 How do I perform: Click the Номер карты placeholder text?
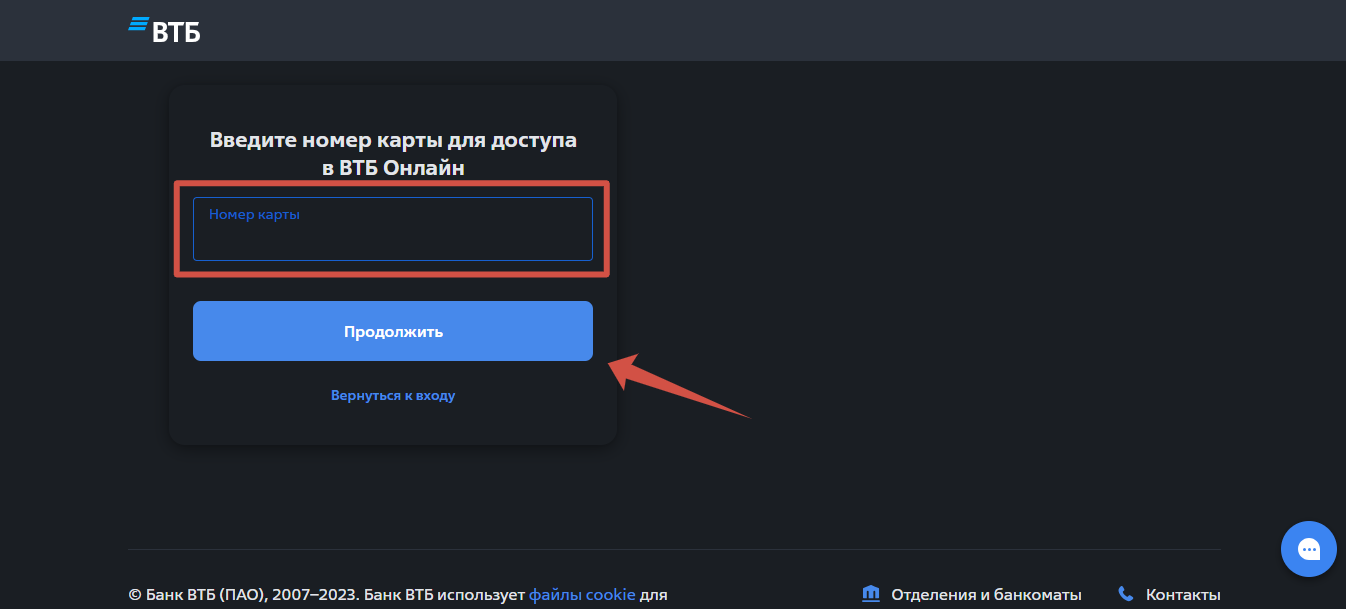253,213
